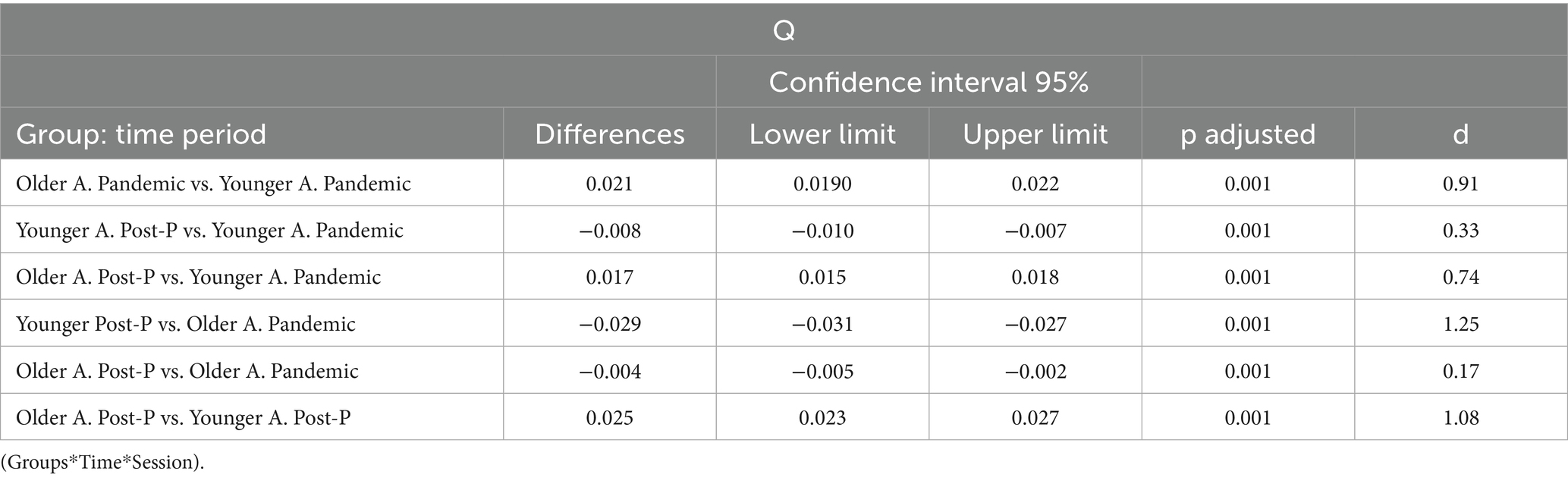Click "Younger Post-P vs. Older A. Pandemic" row label
Viewport: 1568px width, 481px height.
(186, 324)
